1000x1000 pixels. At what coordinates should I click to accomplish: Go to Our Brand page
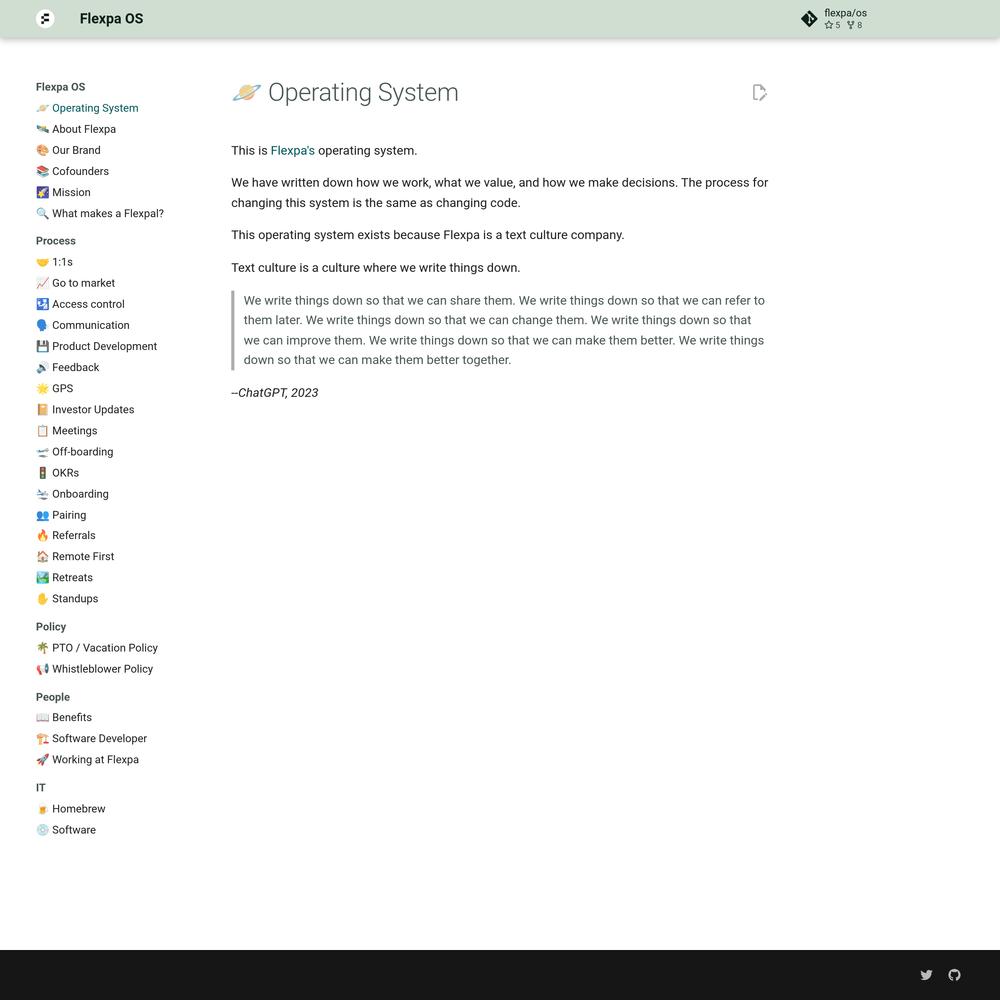point(68,150)
